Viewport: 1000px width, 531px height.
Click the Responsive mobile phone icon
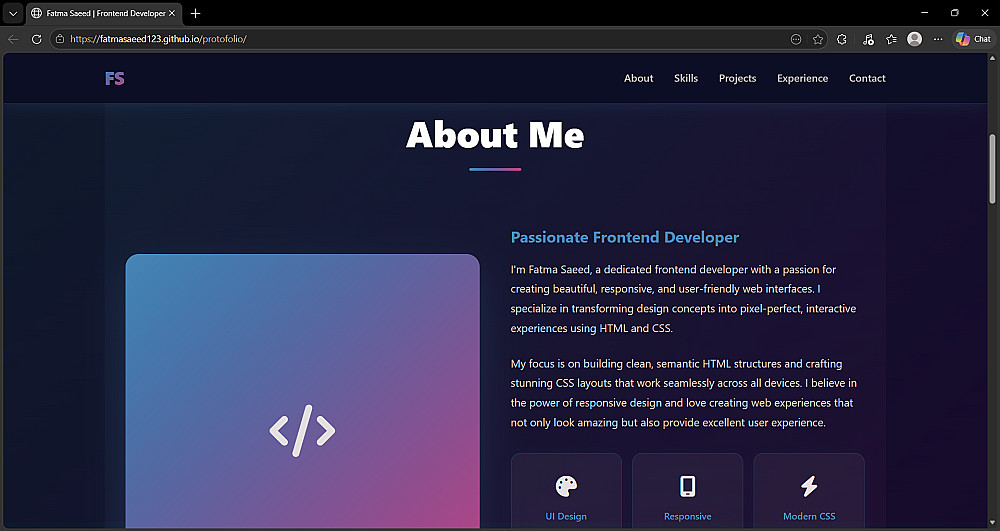(687, 486)
